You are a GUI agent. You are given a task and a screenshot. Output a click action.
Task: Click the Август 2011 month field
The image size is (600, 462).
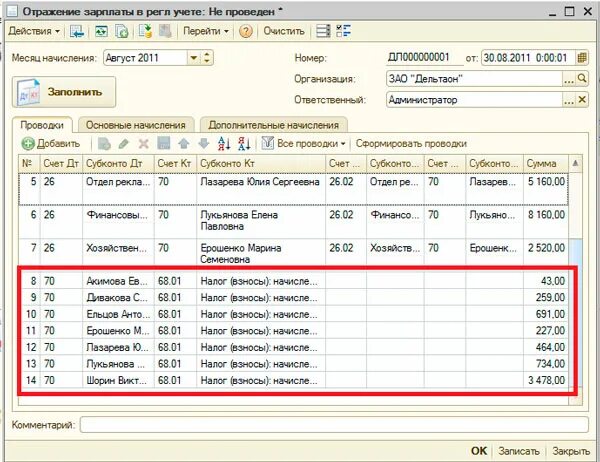click(145, 58)
